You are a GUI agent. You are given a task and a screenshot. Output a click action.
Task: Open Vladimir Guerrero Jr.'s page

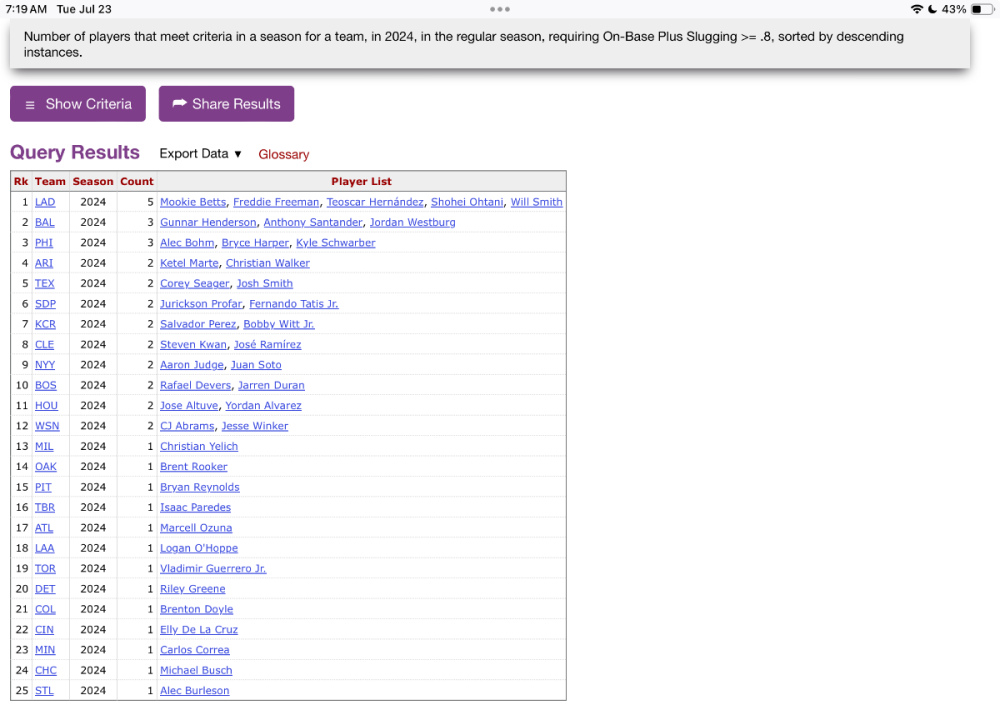[212, 568]
